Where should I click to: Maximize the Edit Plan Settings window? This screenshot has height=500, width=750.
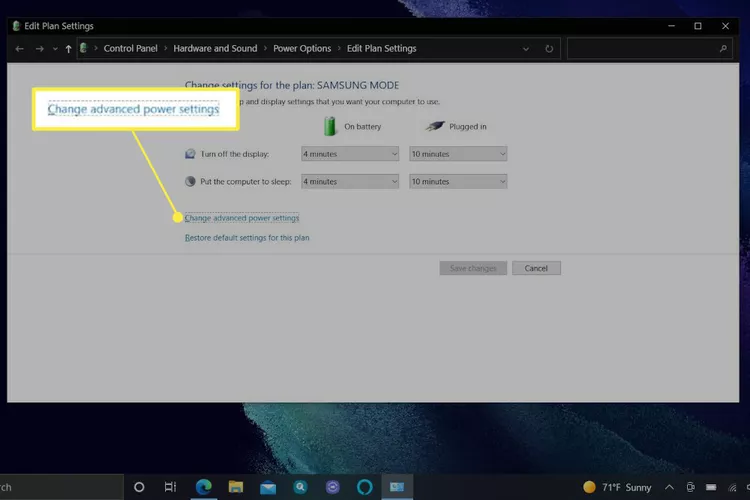tap(698, 26)
